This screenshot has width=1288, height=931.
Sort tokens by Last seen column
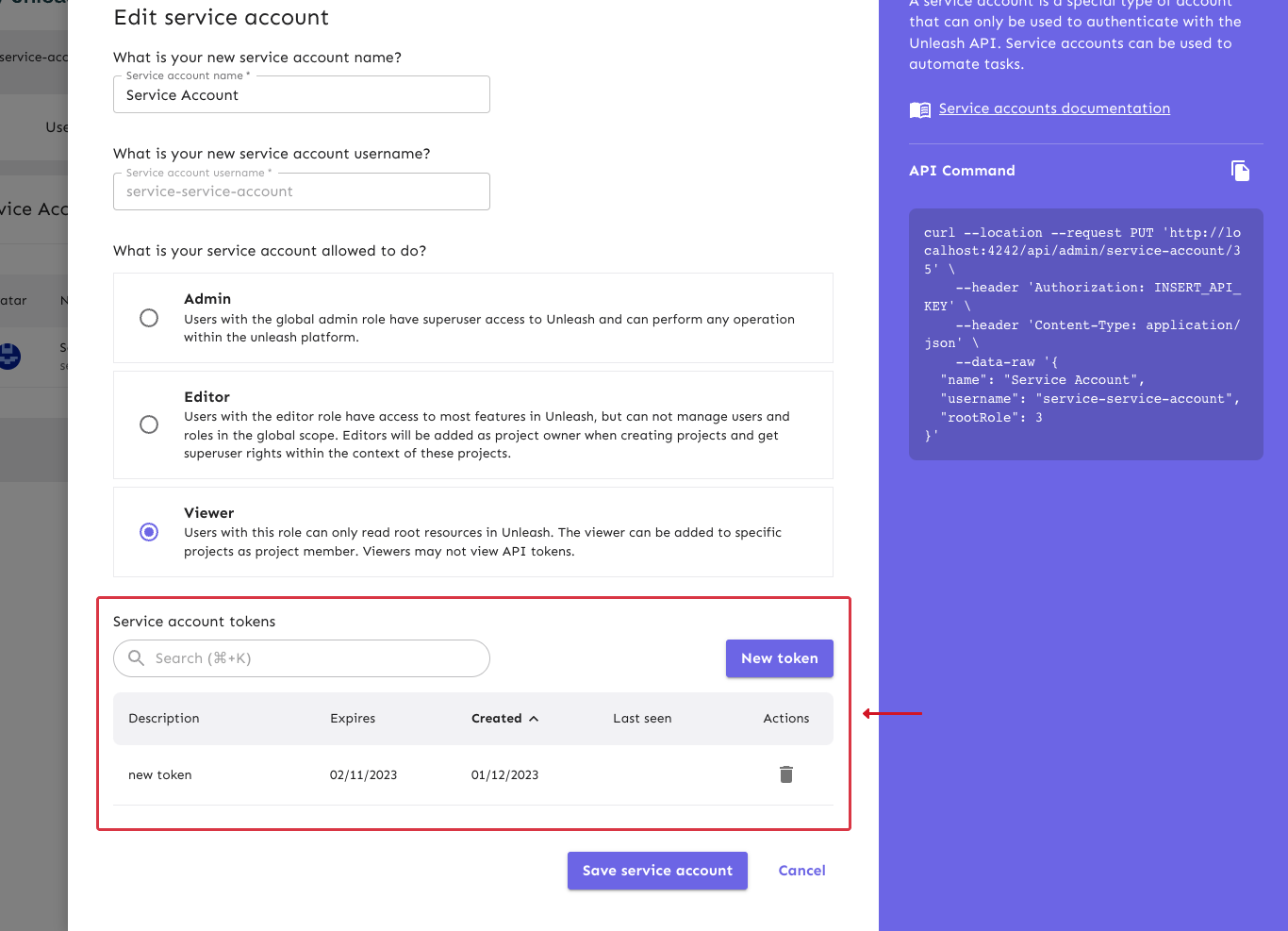[642, 719]
